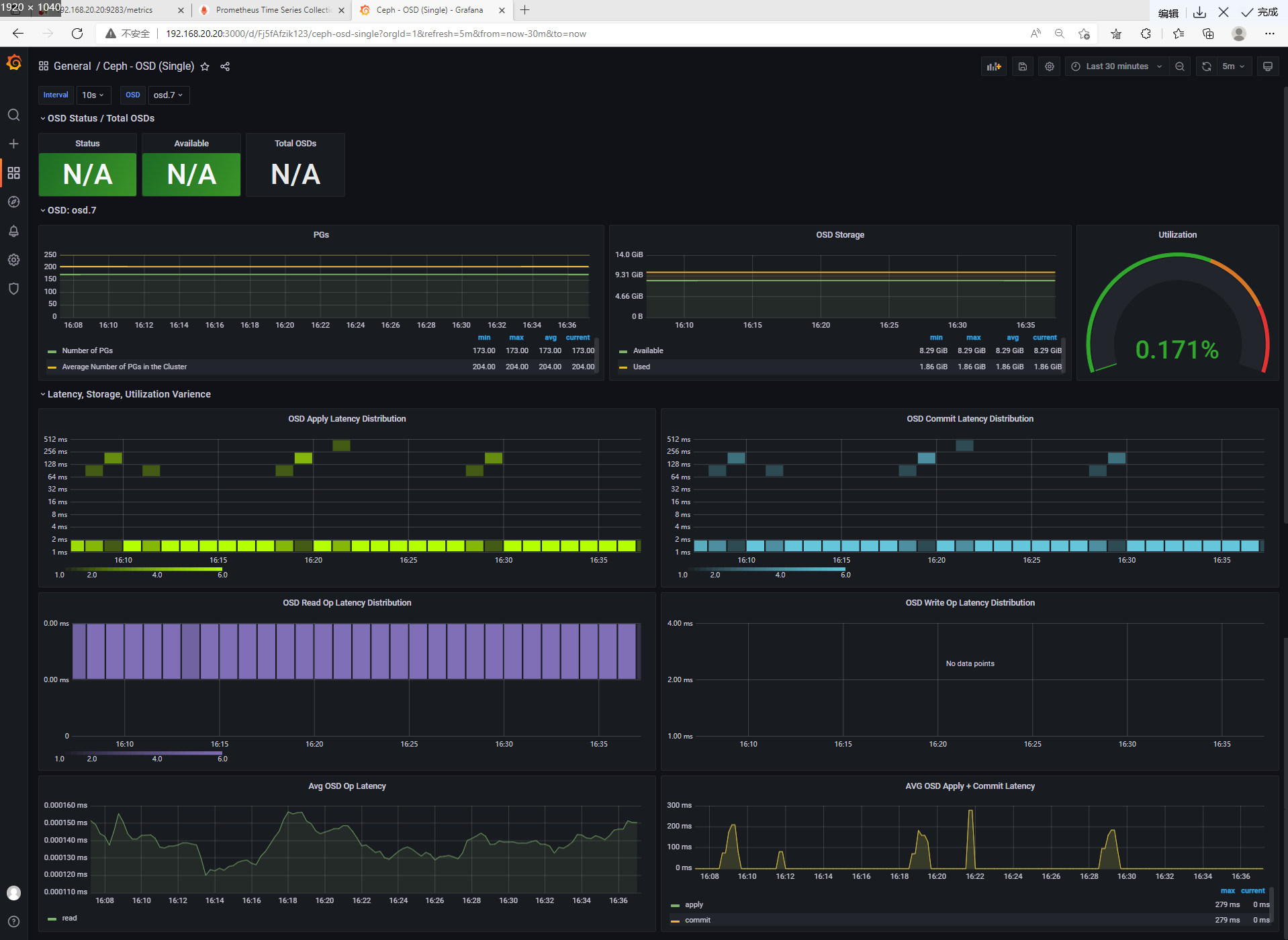Open the OSD osd.7 selector

click(169, 95)
